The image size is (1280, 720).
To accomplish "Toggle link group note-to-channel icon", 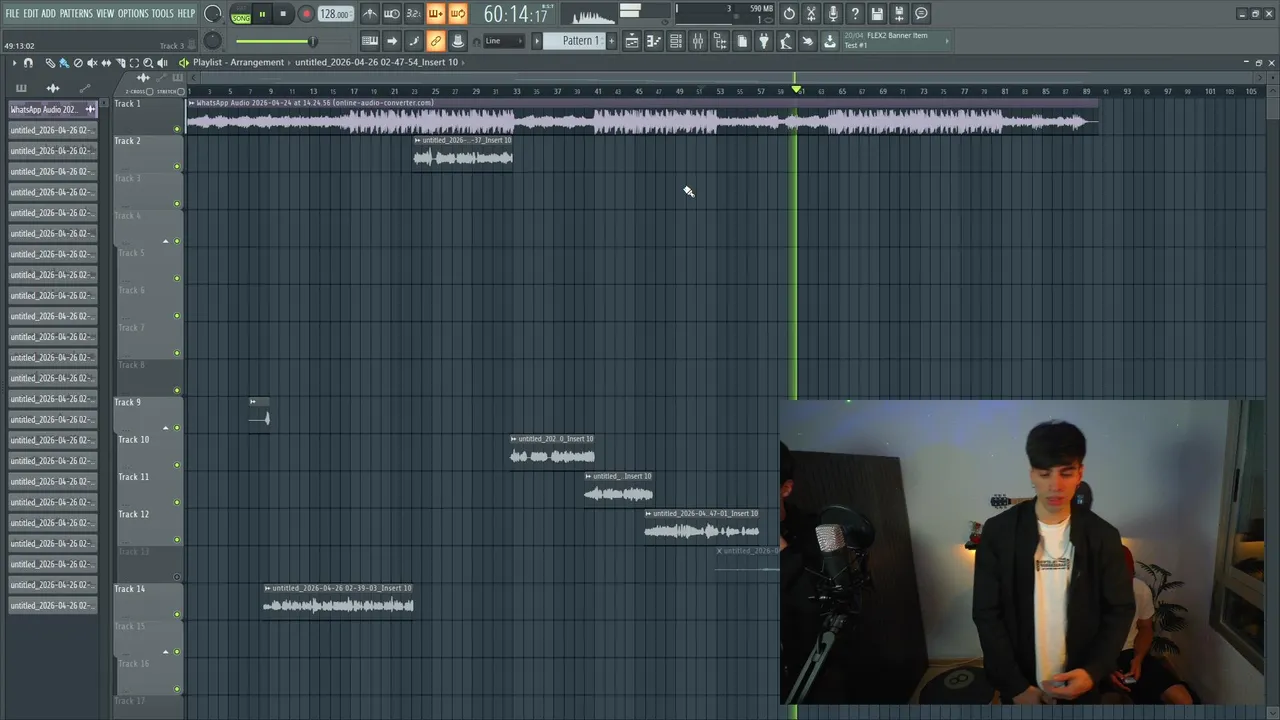I will pyautogui.click(x=435, y=41).
